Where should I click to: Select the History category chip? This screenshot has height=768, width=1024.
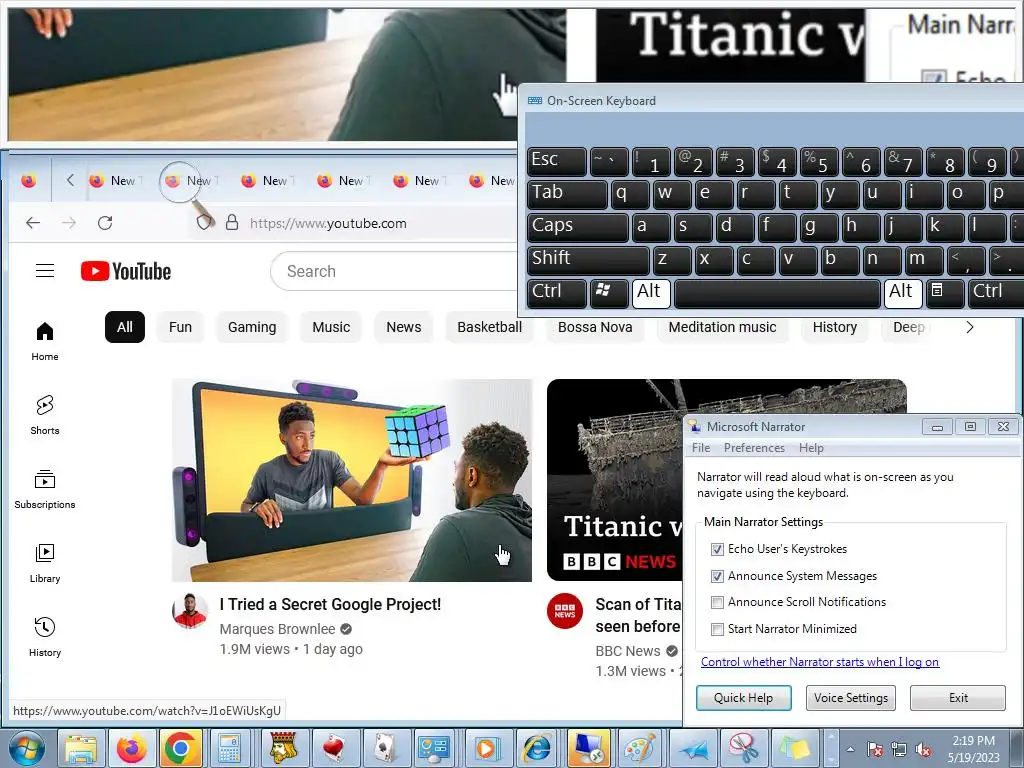pyautogui.click(x=835, y=327)
